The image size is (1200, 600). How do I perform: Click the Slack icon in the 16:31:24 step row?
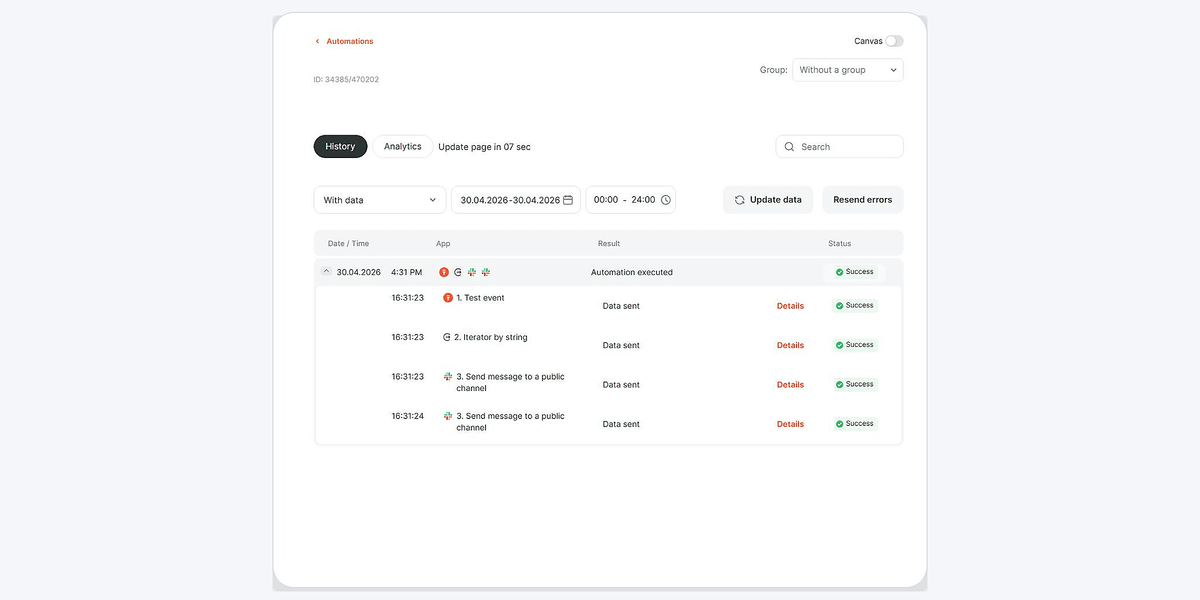(448, 416)
